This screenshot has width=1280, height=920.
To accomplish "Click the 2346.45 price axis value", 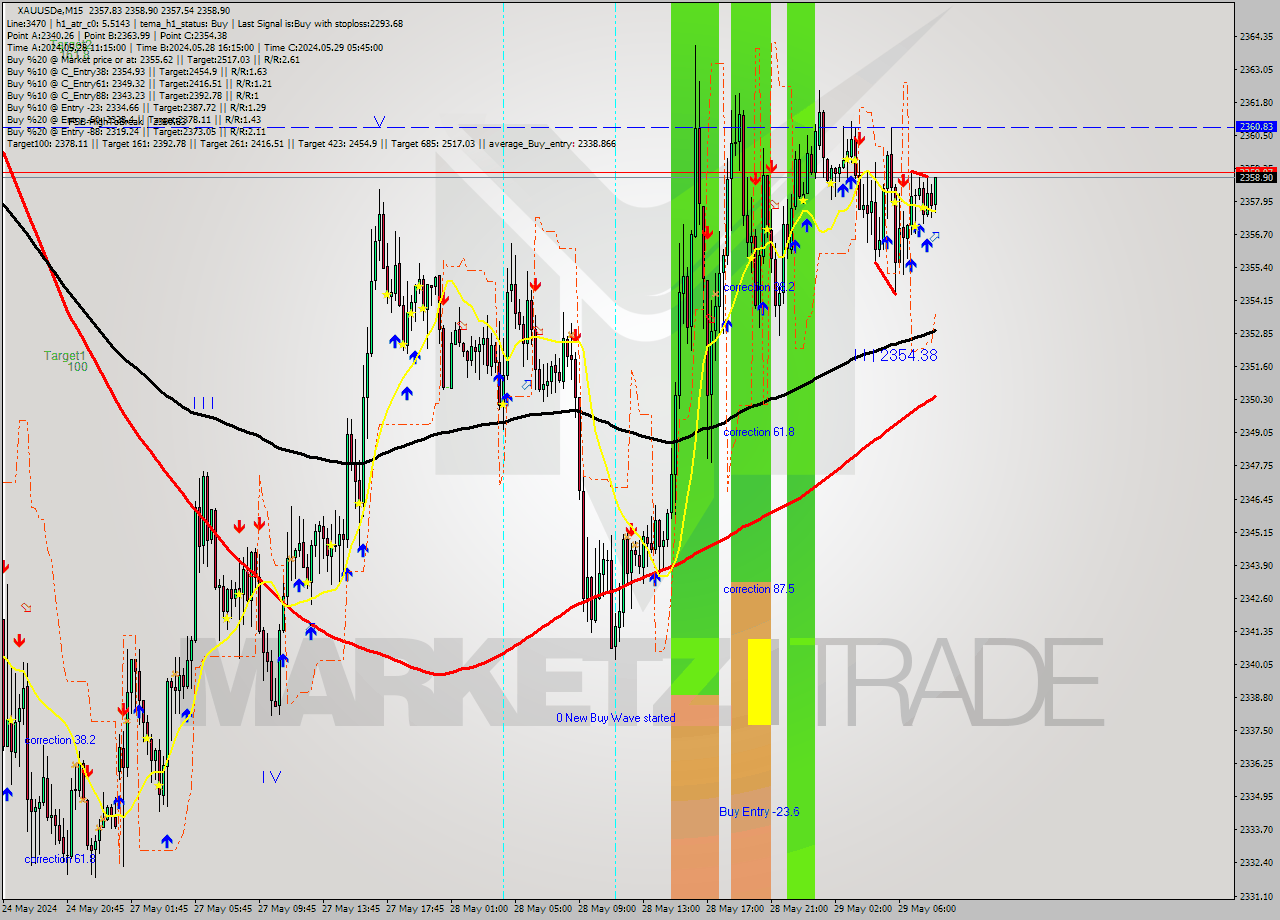I will [1256, 499].
